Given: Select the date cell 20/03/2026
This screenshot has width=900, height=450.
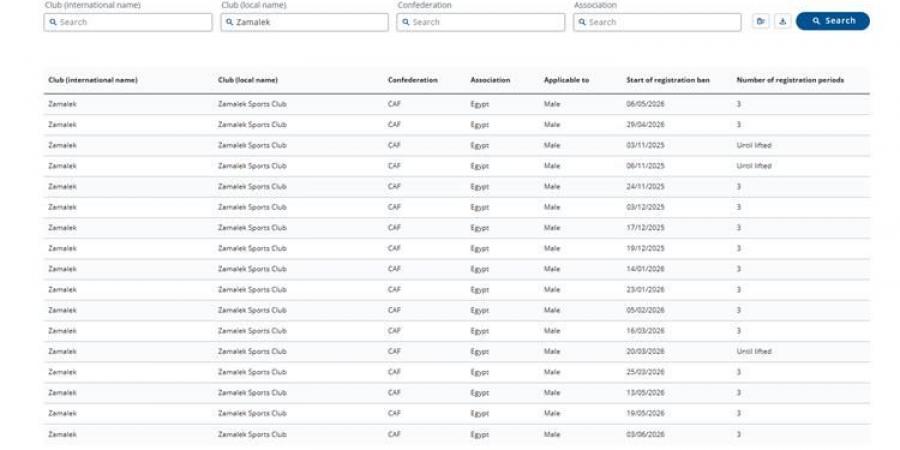Looking at the screenshot, I should [645, 352].
